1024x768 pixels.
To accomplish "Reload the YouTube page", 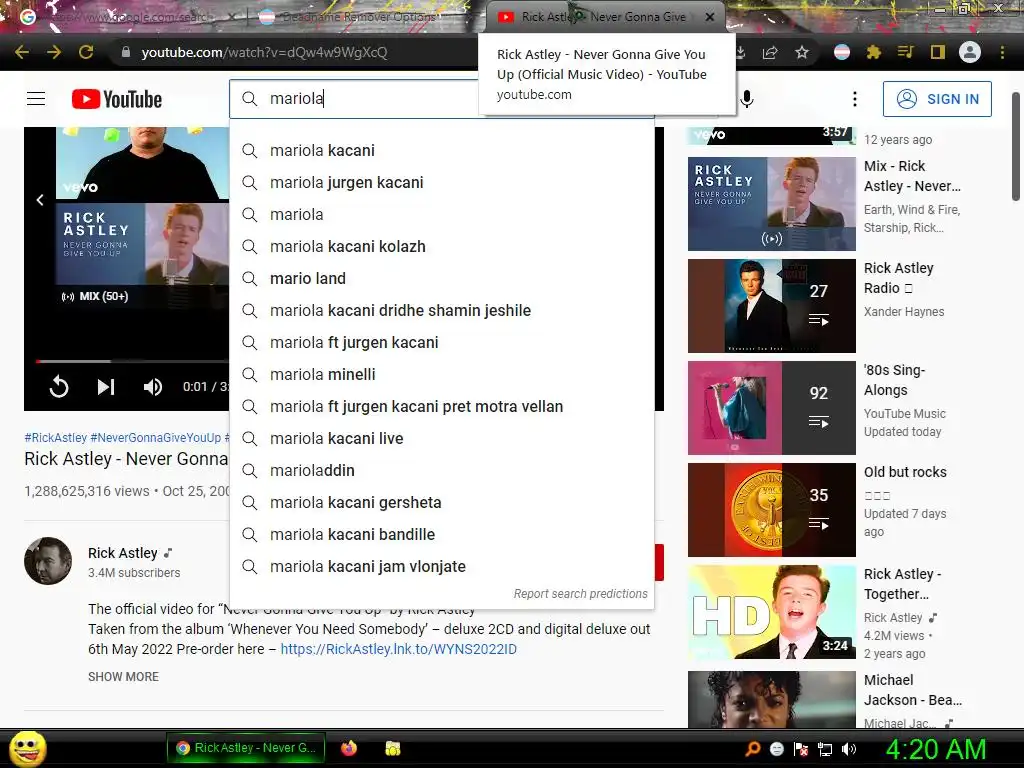I will click(86, 52).
